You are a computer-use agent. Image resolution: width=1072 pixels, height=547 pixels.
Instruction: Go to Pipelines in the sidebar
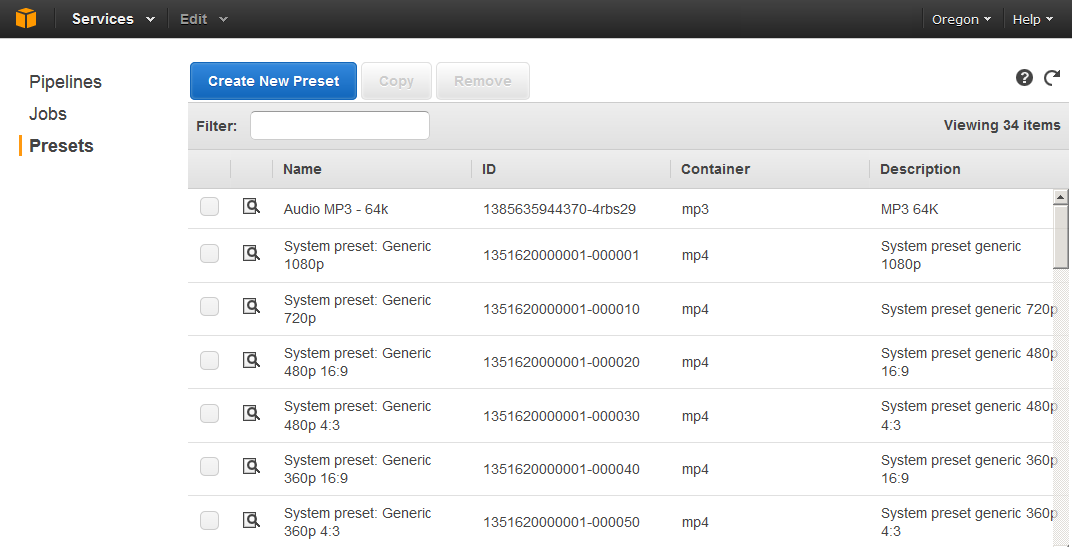[x=66, y=82]
